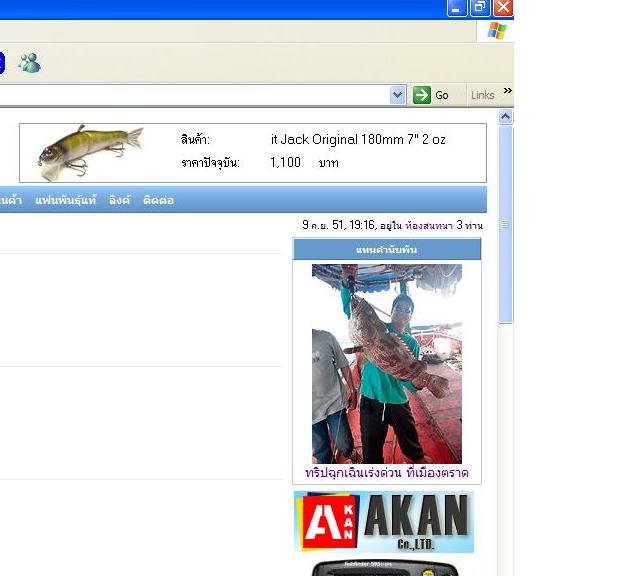This screenshot has height=576, width=640.
Task: Open the Windows Messenger toolbar icon
Action: [x=29, y=63]
